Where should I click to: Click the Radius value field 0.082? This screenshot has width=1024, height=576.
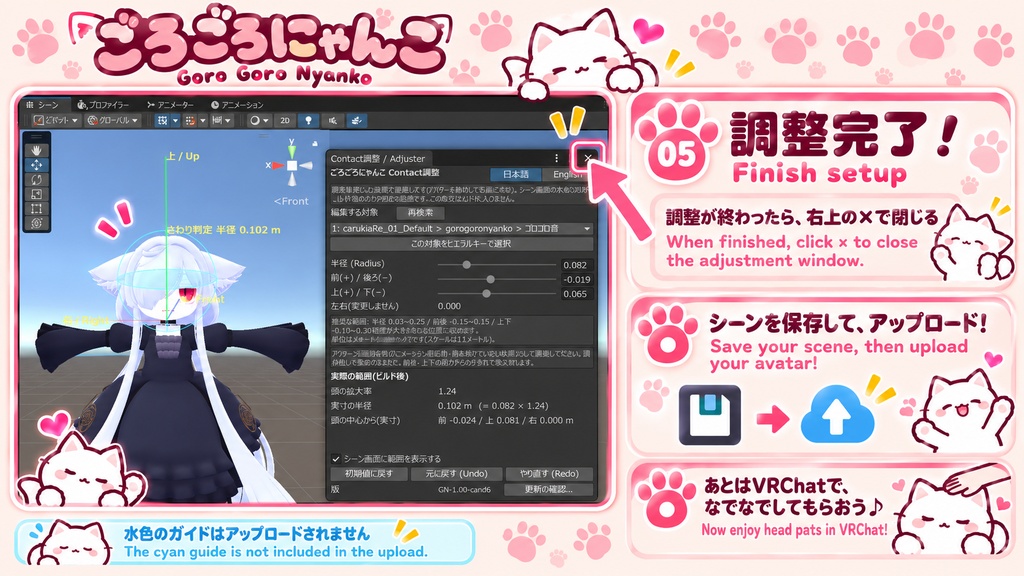pyautogui.click(x=577, y=265)
